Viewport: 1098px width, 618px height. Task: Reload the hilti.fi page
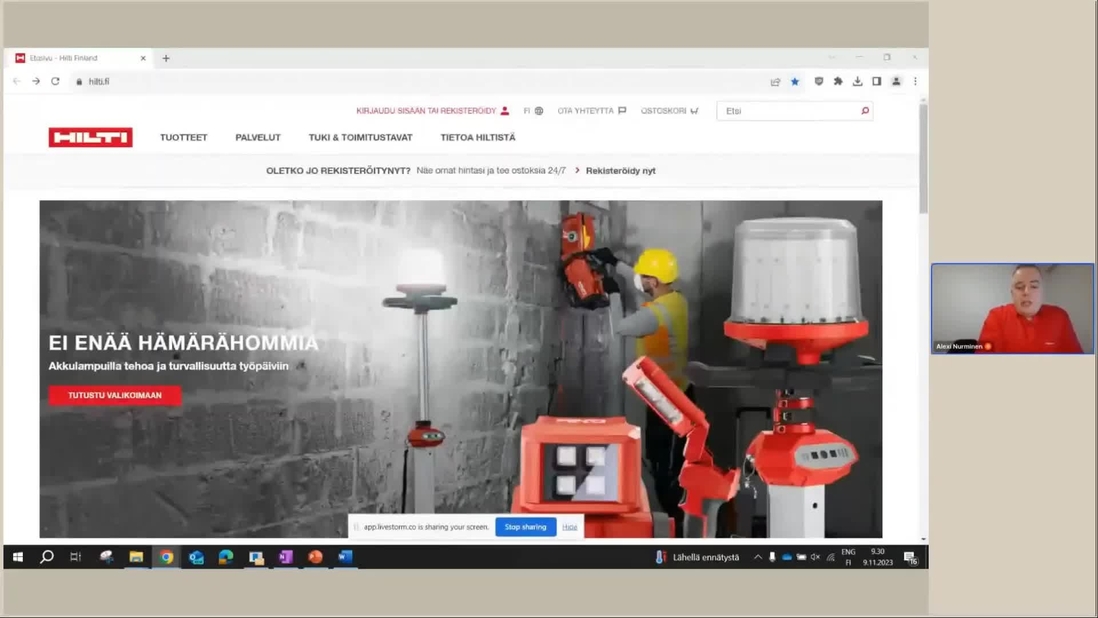(x=55, y=81)
